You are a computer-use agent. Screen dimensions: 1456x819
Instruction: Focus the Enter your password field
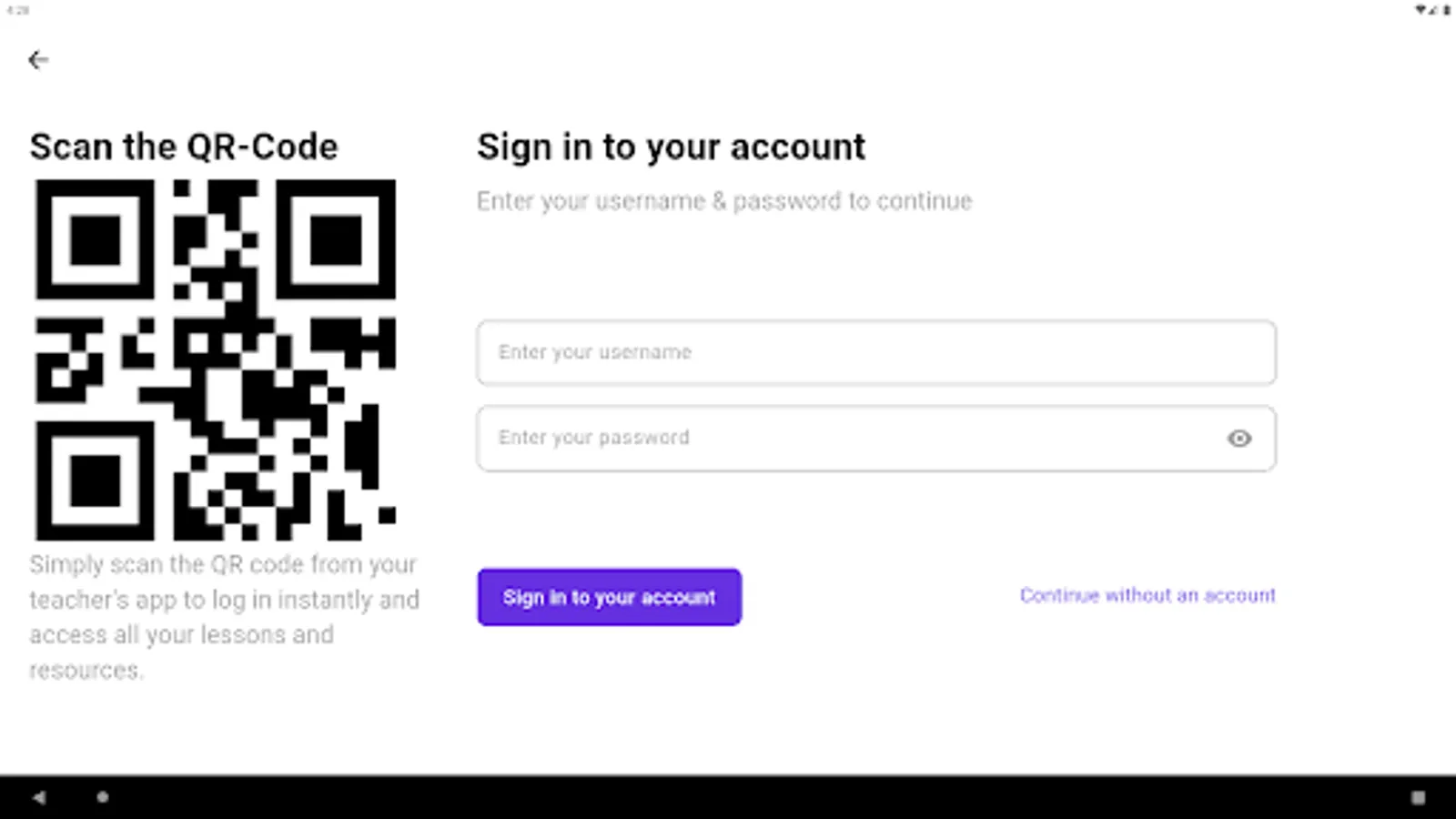[x=846, y=439]
